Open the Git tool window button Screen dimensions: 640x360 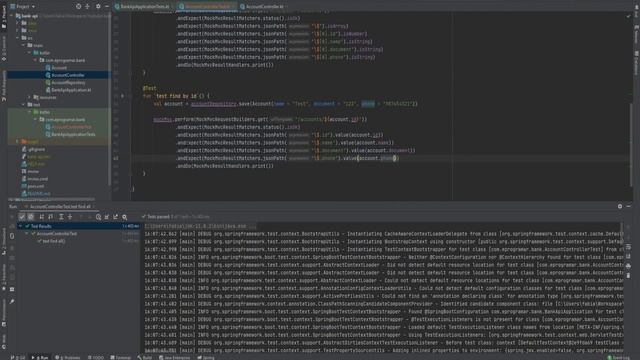click(x=18, y=357)
